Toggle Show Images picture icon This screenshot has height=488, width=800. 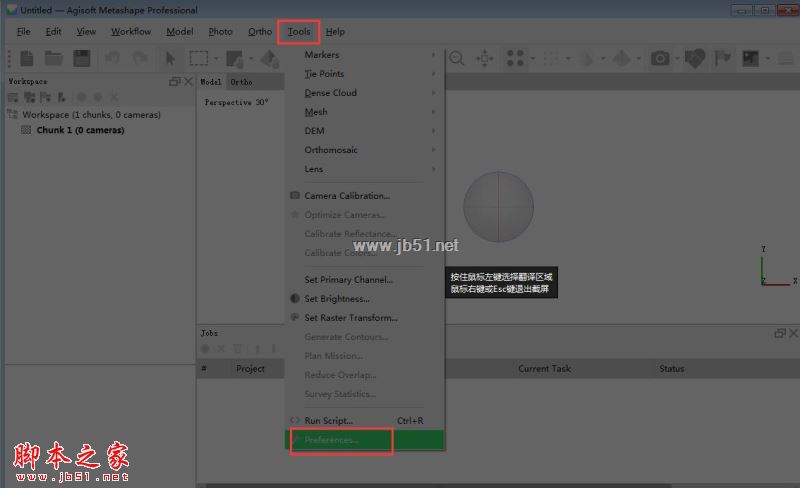tap(751, 58)
